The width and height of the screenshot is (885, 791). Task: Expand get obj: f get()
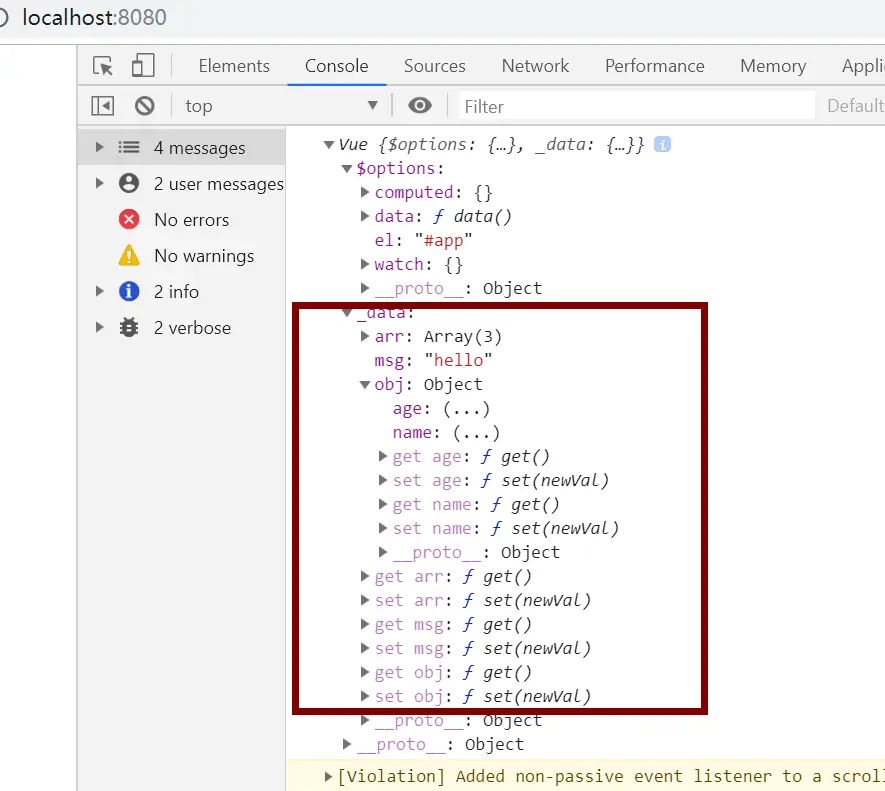coord(365,672)
